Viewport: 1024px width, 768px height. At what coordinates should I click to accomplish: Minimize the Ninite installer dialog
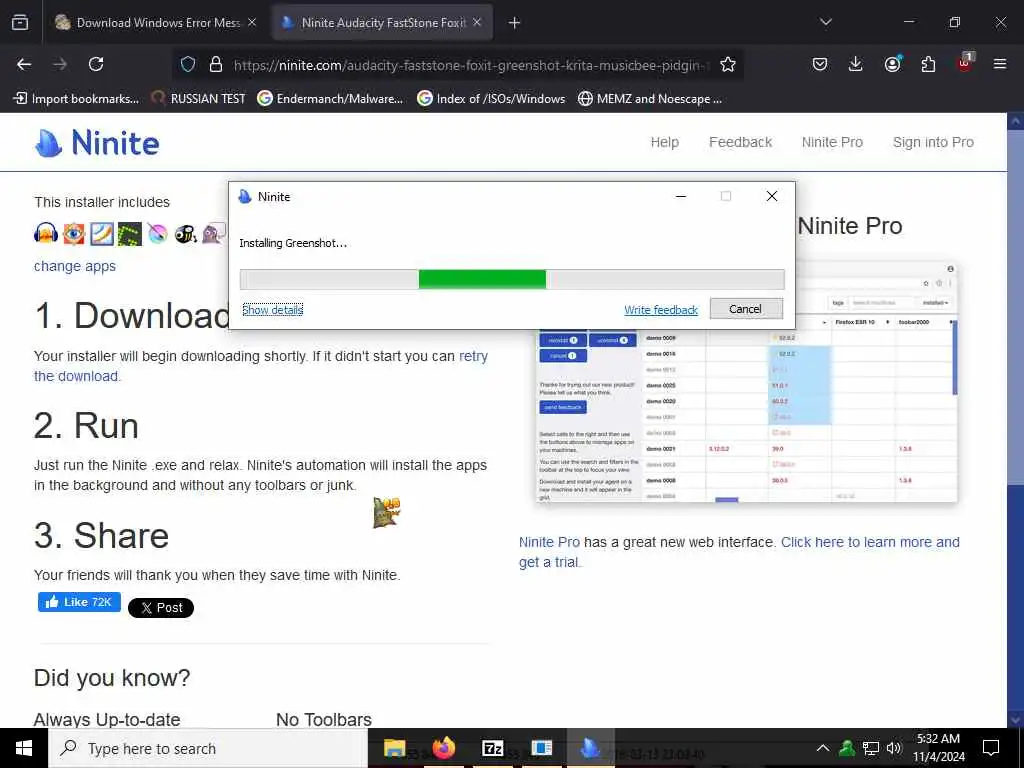680,196
